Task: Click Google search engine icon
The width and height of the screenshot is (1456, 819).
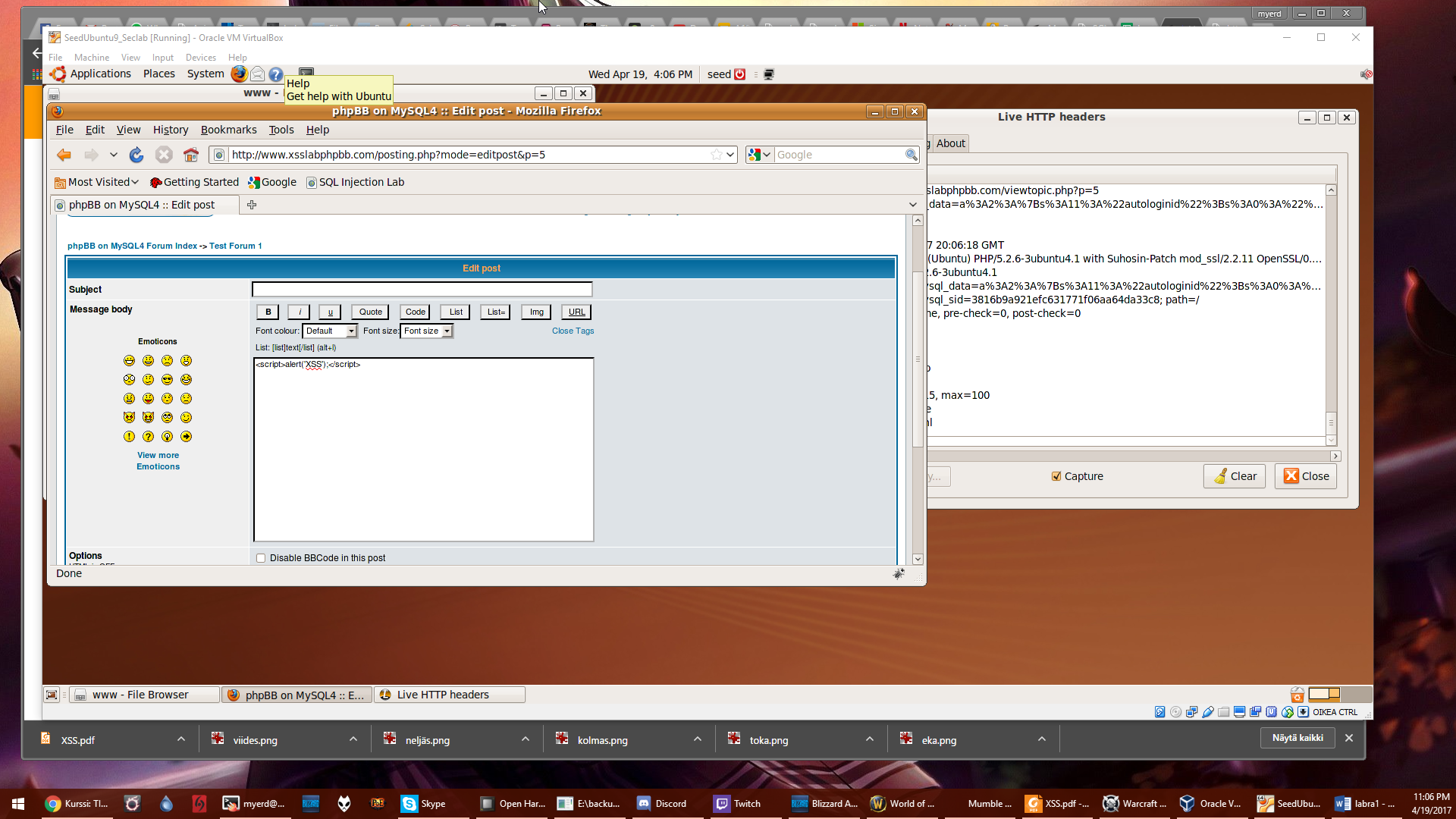Action: point(755,155)
